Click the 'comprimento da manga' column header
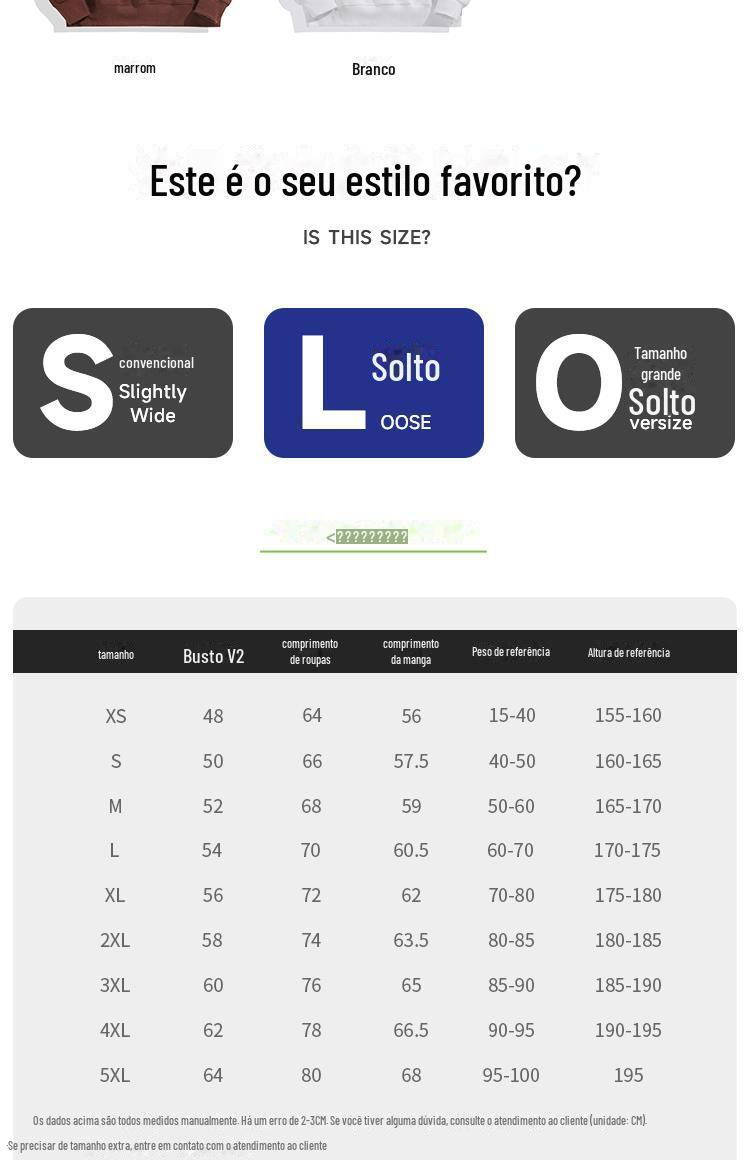 pos(411,652)
